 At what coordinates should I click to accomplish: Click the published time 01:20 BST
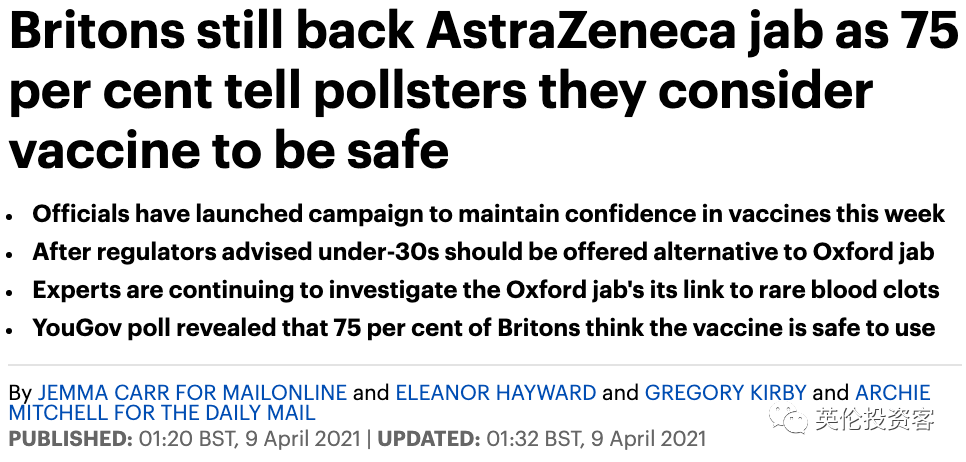point(187,438)
